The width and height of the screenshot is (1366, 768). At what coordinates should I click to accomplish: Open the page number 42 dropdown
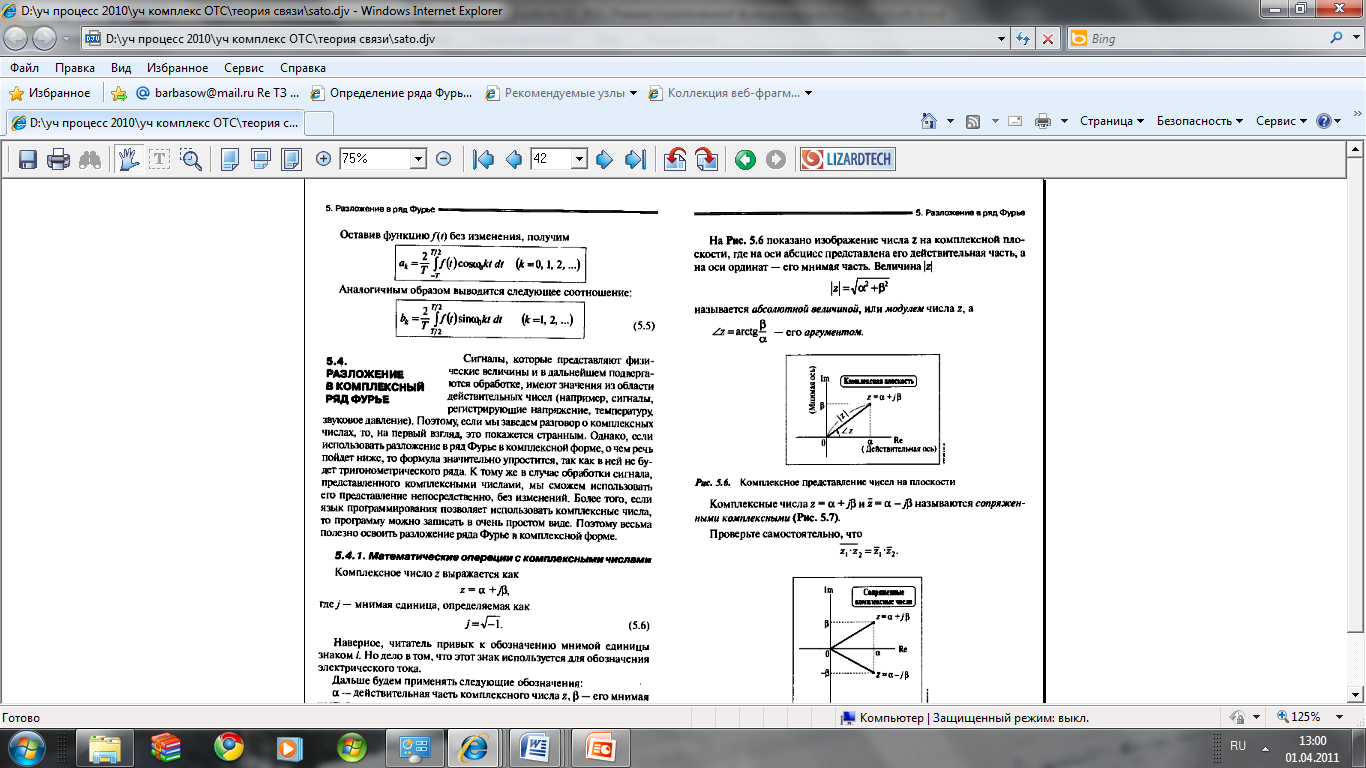578,159
